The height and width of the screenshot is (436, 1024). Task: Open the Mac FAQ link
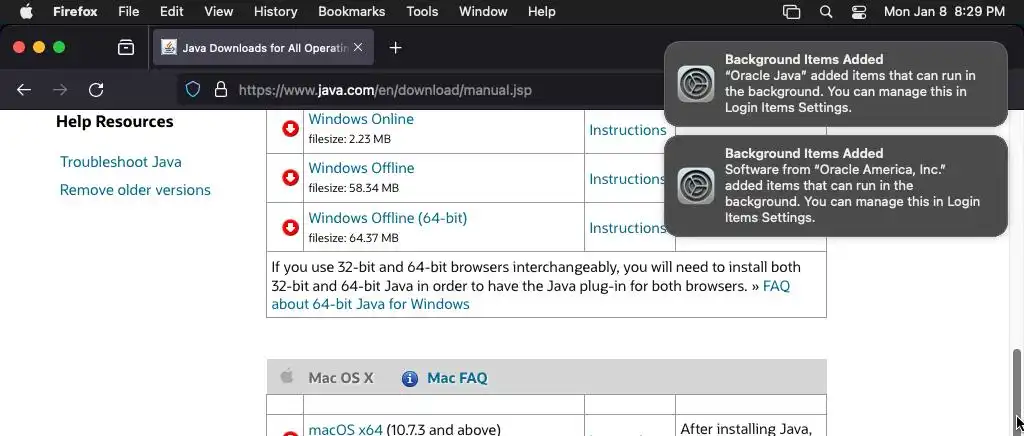[x=457, y=378]
